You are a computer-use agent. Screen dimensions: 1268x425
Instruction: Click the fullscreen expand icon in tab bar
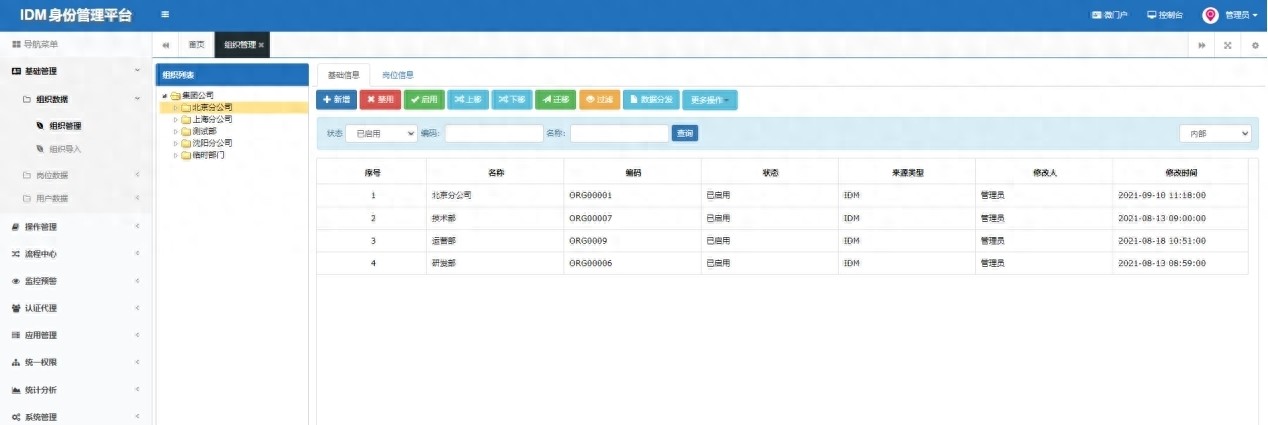click(x=1227, y=45)
